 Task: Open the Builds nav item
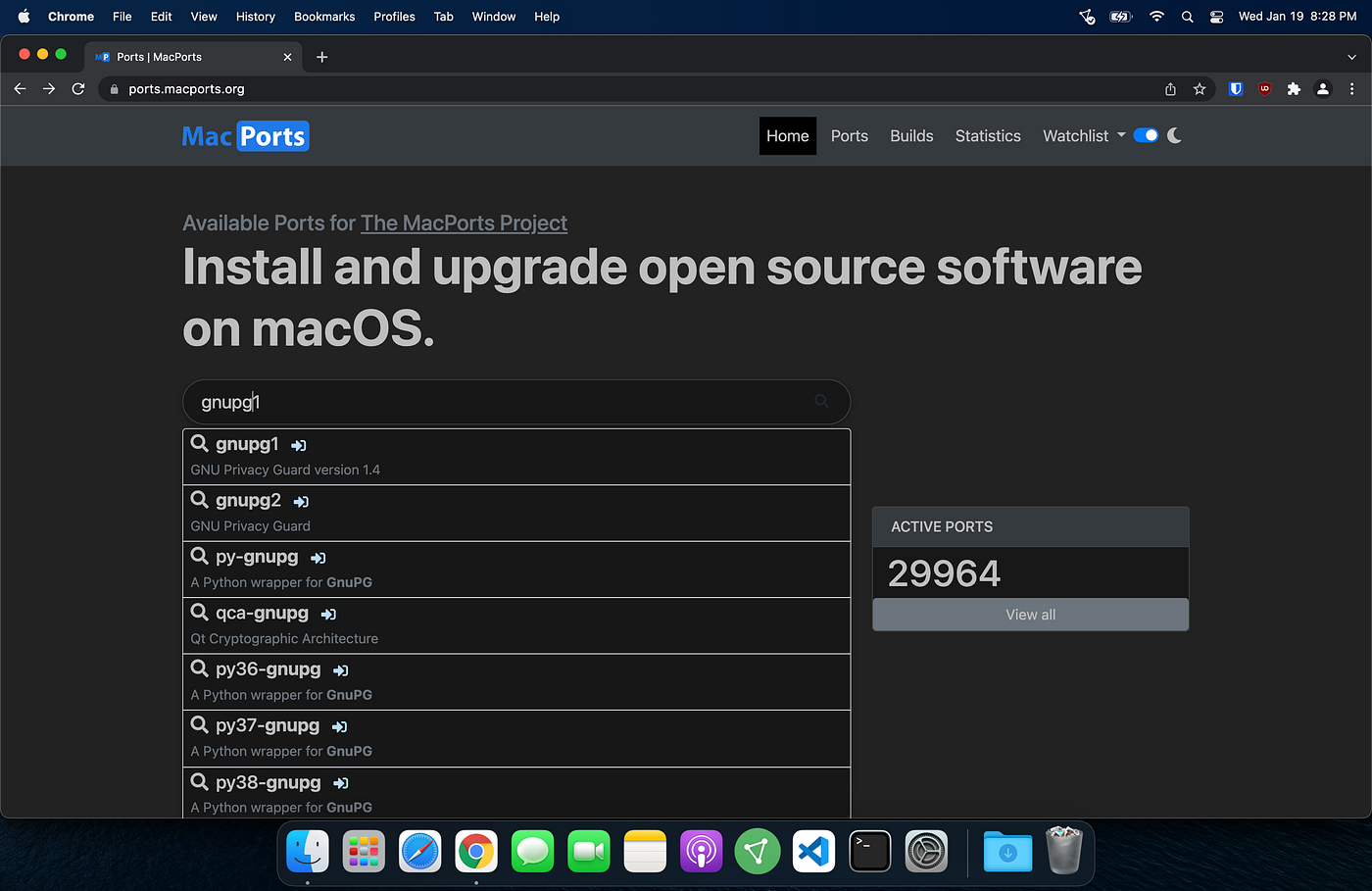click(x=911, y=136)
